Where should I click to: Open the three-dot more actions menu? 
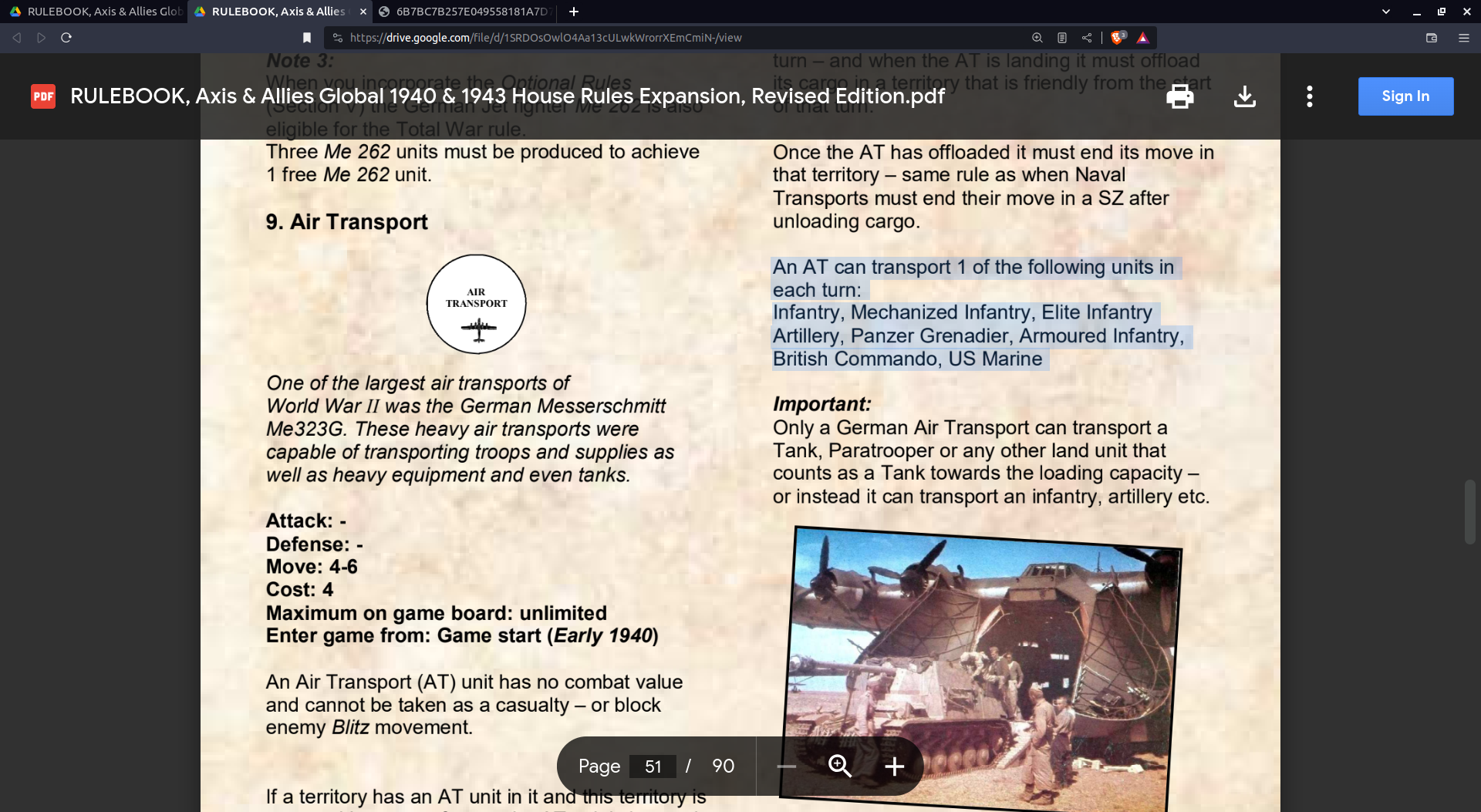point(1309,96)
